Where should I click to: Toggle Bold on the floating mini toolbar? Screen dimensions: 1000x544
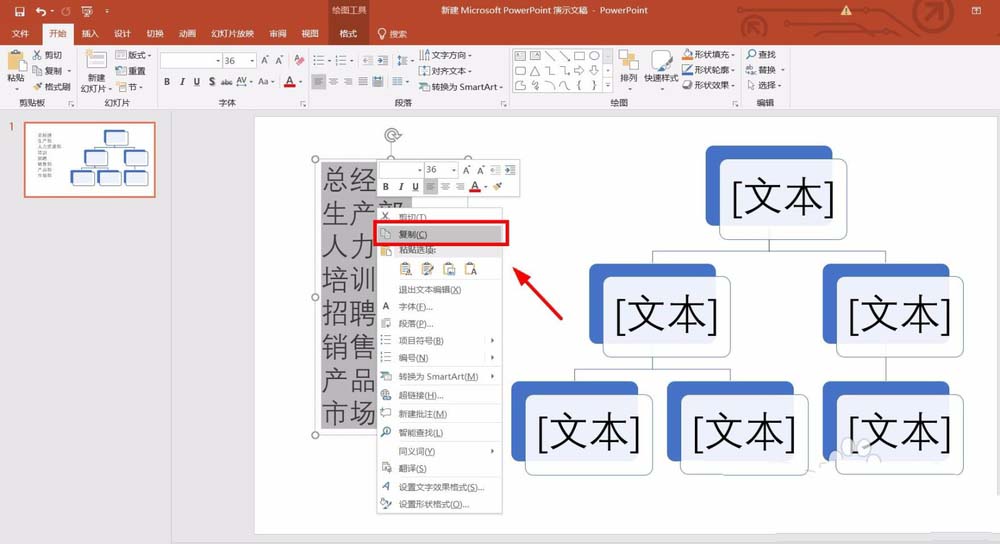pos(386,186)
